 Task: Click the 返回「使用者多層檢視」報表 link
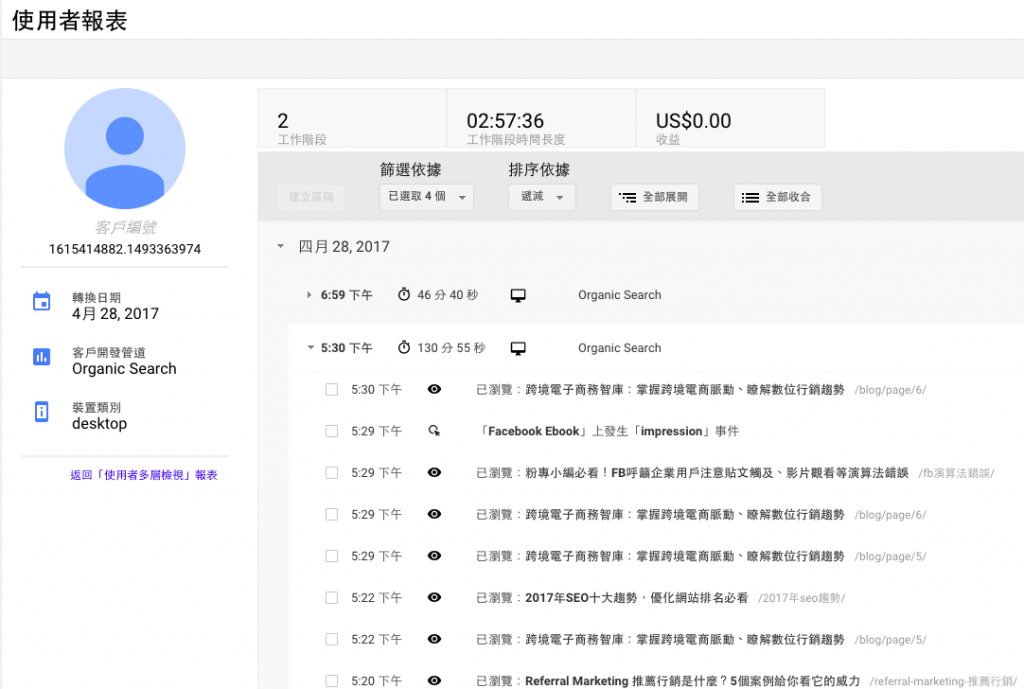click(144, 475)
